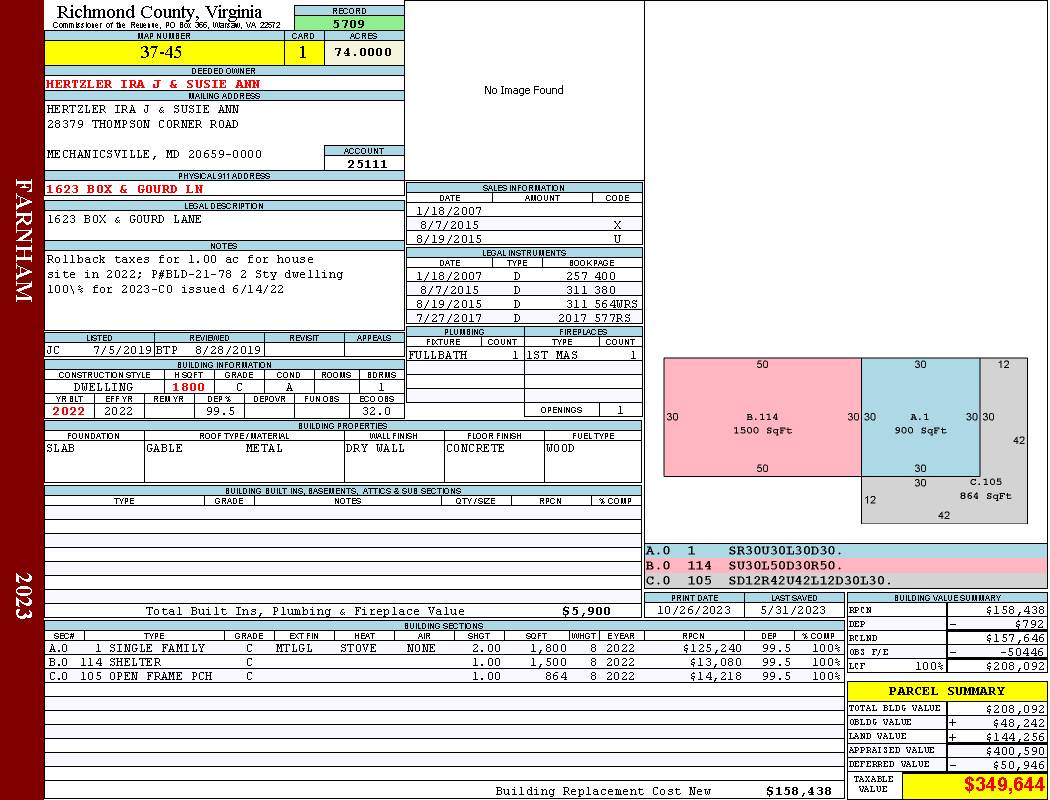Click the blue A.1 900 SqFt sketch area
The width and height of the screenshot is (1050, 800).
[x=920, y=417]
